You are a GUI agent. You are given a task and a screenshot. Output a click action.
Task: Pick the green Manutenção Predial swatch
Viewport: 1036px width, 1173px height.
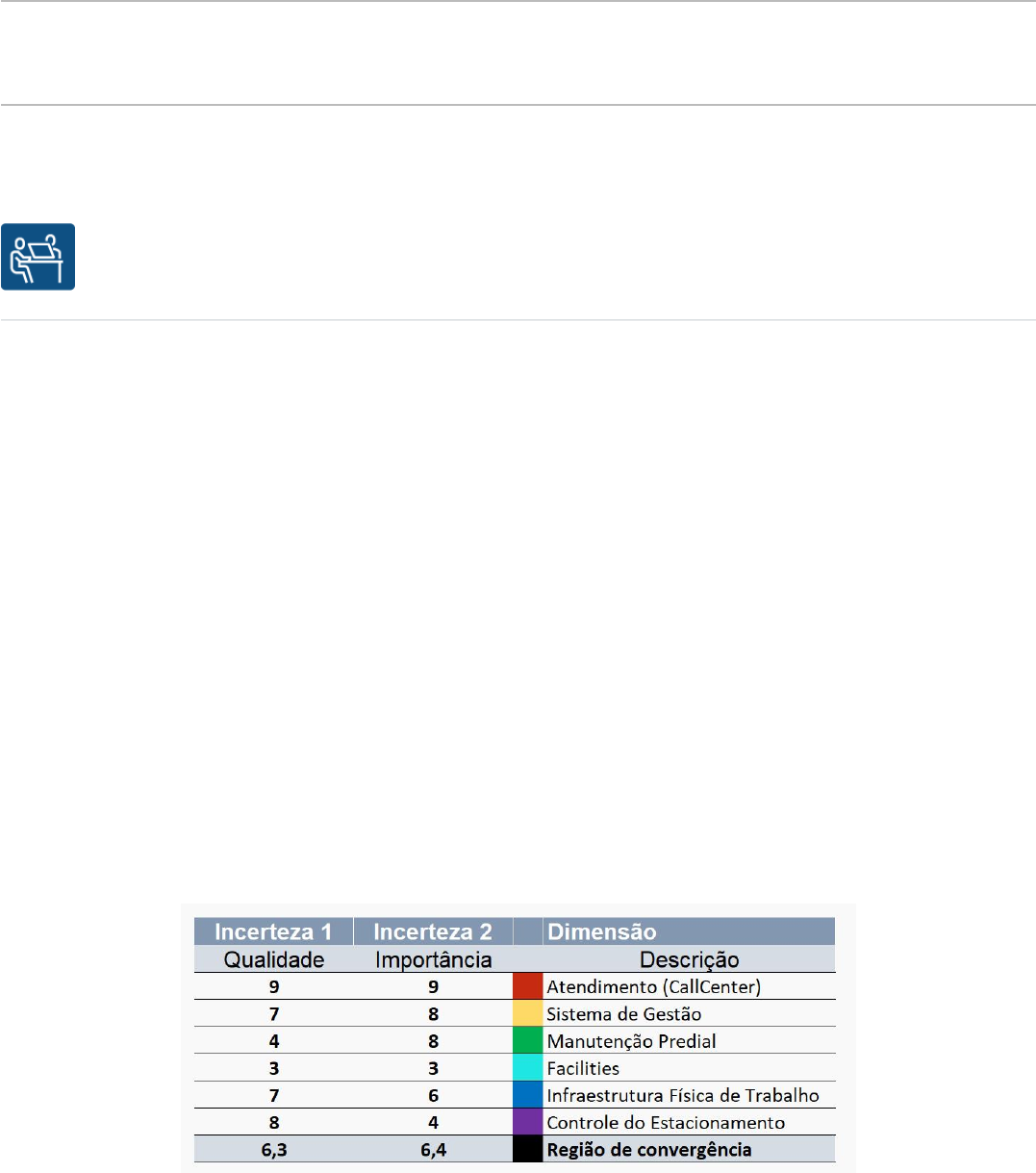point(527,1040)
